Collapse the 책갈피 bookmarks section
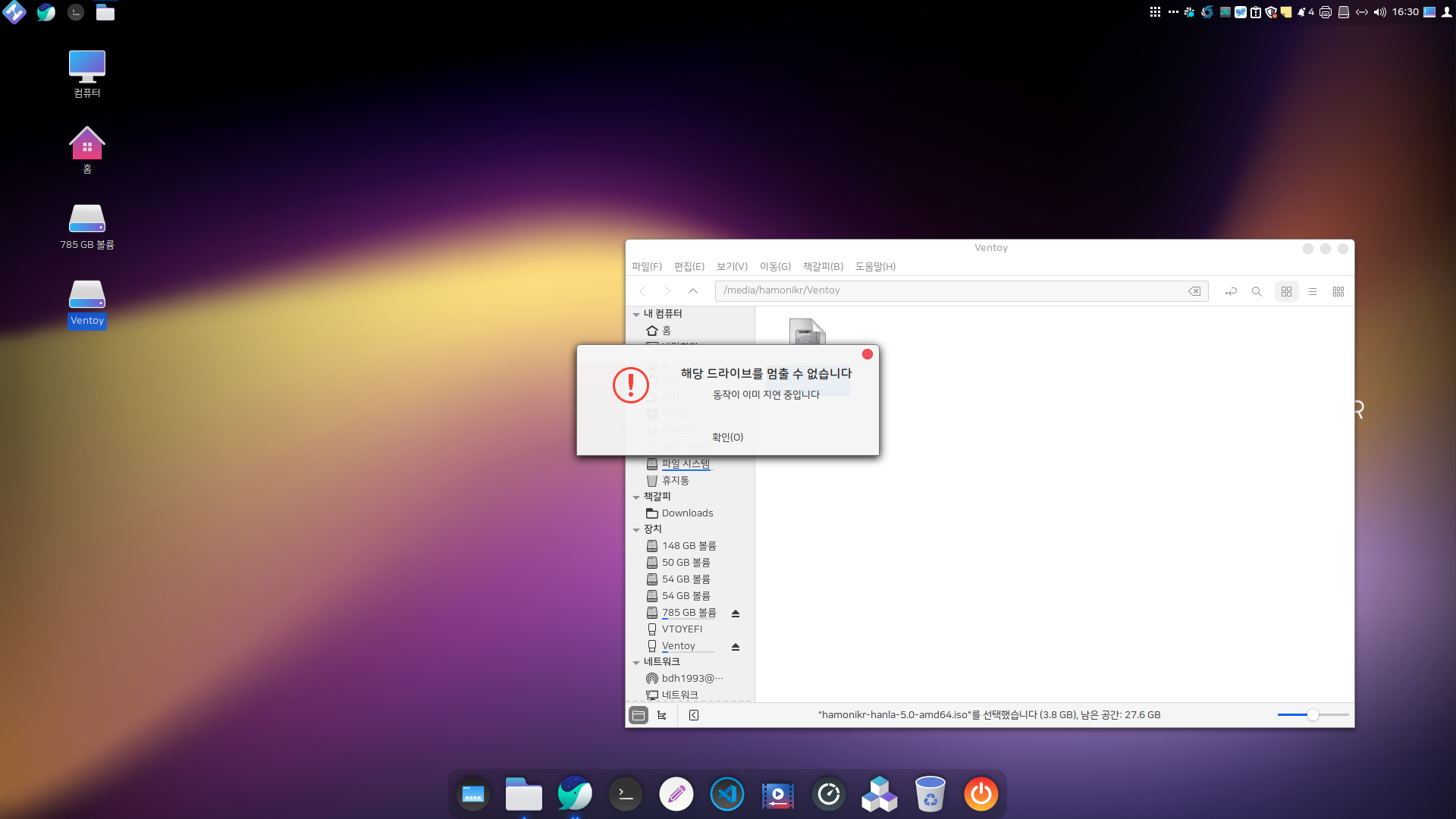The image size is (1456, 819). [x=636, y=497]
